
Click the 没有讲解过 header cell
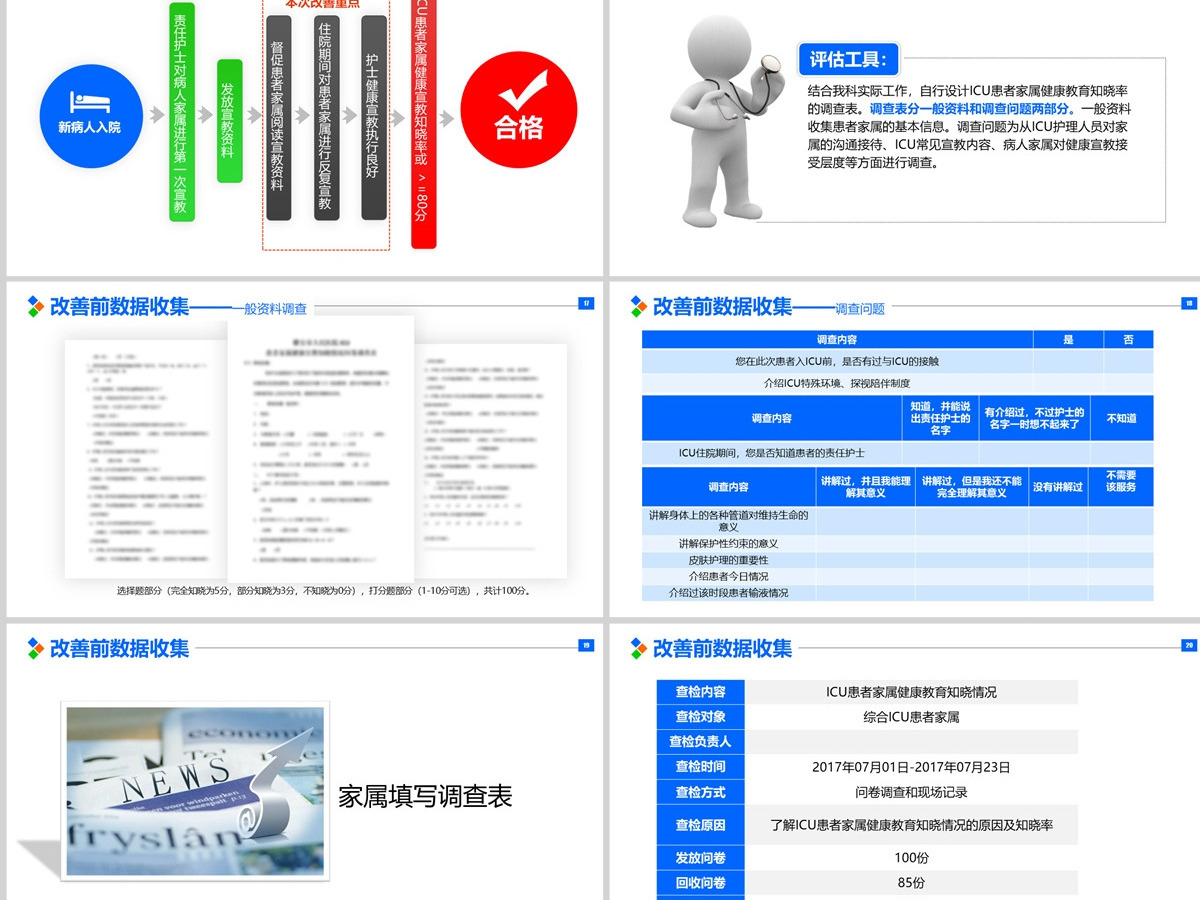pyautogui.click(x=1058, y=487)
